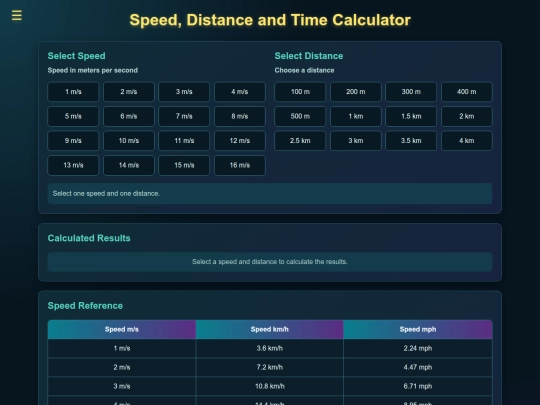This screenshot has height=405, width=540.
Task: Select the 1 m/s speed button
Action: coord(73,92)
